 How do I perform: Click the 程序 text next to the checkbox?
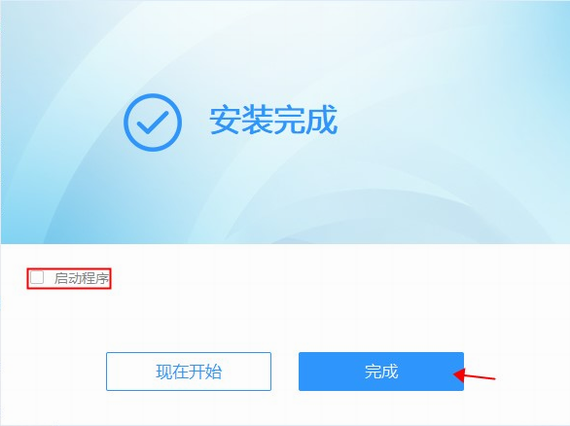click(95, 278)
